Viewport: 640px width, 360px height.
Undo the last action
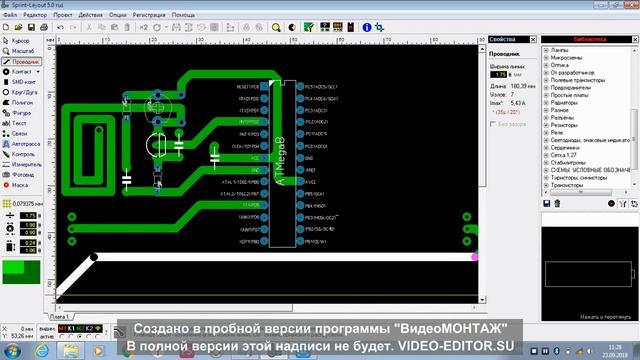pos(60,27)
